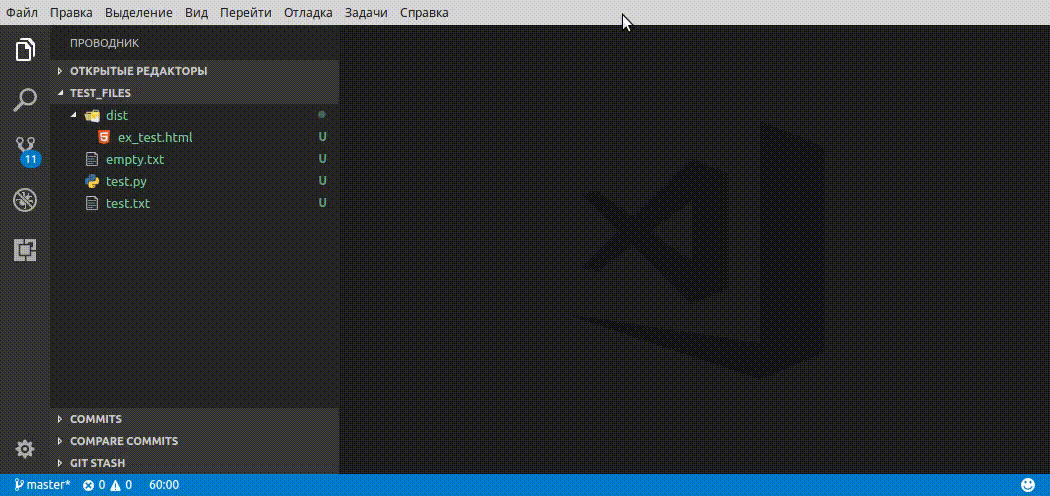Image resolution: width=1050 pixels, height=496 pixels.
Task: Open the Файл menu
Action: click(22, 13)
